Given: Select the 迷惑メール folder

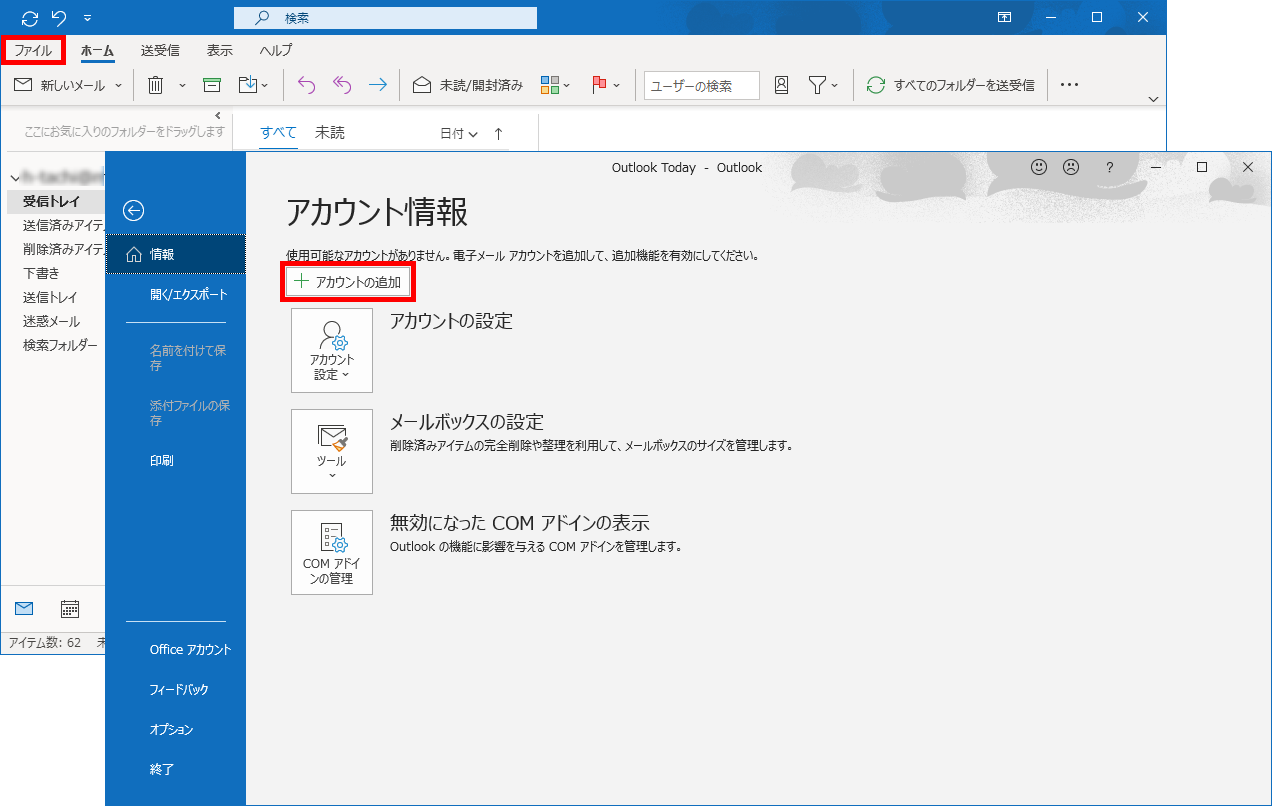Looking at the screenshot, I should tap(52, 321).
